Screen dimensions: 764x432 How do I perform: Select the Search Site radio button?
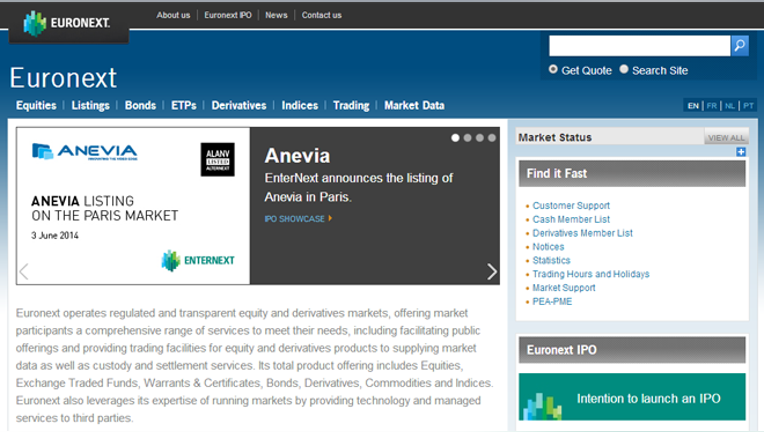(624, 69)
